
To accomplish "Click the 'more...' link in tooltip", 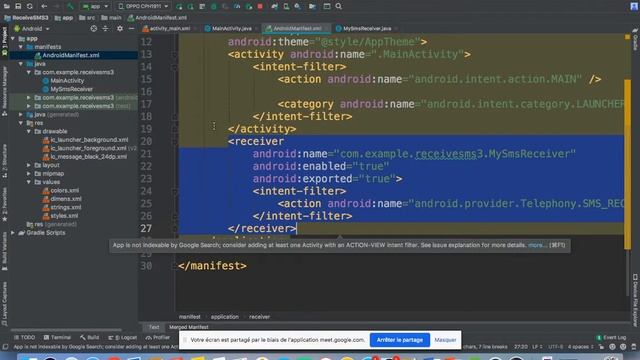I will click(x=537, y=245).
